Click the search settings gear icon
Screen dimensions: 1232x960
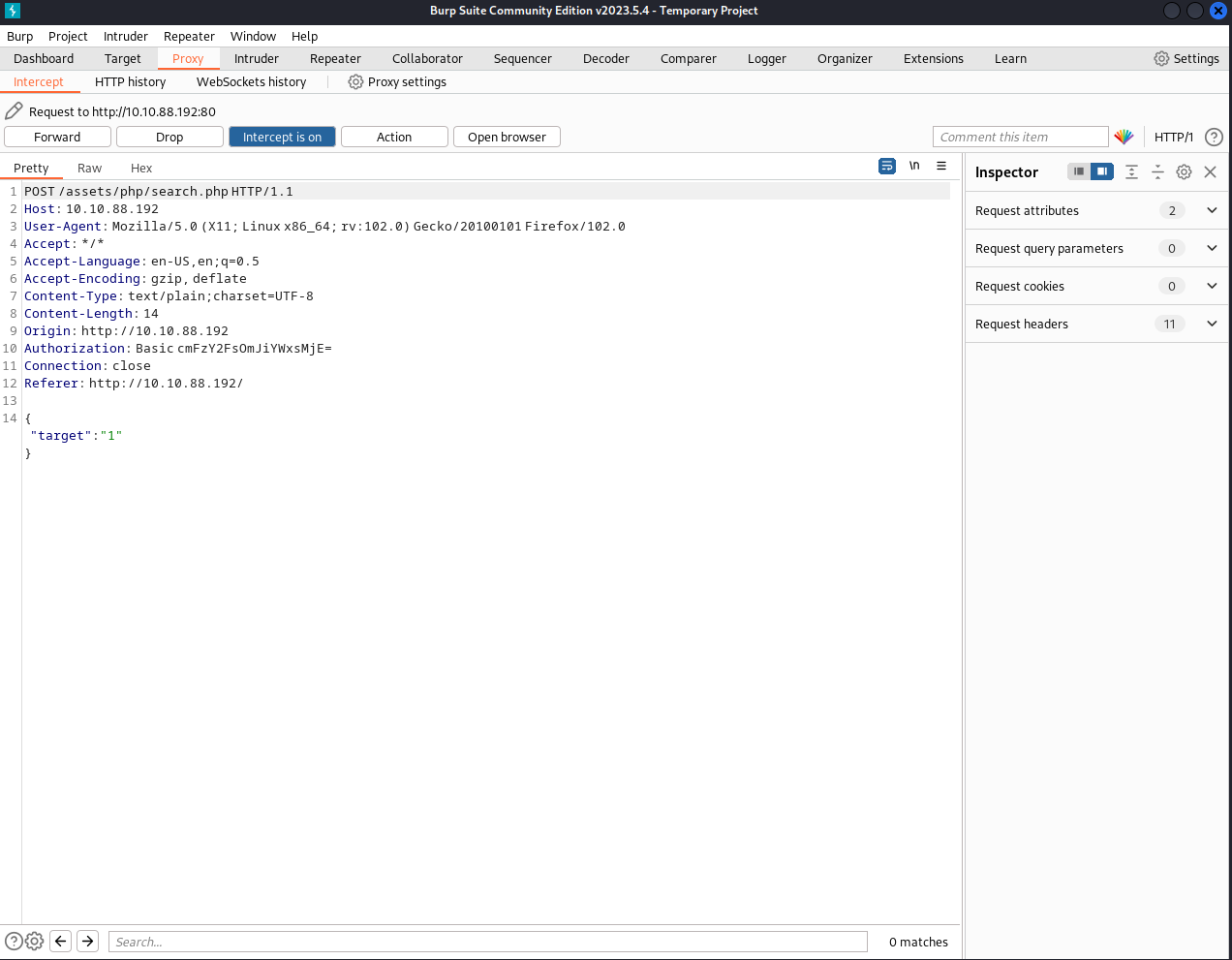pyautogui.click(x=35, y=941)
